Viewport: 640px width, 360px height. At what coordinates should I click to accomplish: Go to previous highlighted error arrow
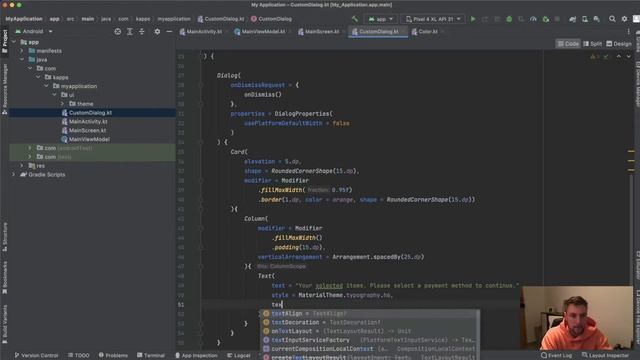click(619, 56)
